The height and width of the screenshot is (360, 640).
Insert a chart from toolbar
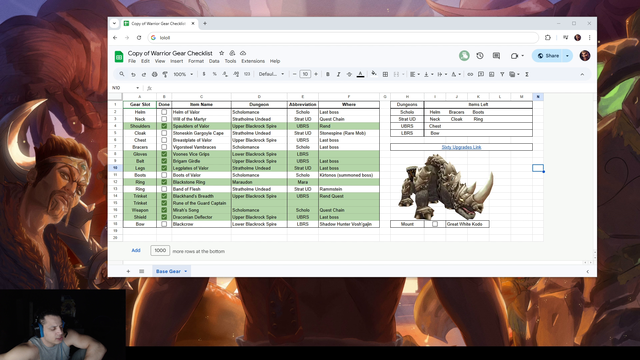pos(491,74)
